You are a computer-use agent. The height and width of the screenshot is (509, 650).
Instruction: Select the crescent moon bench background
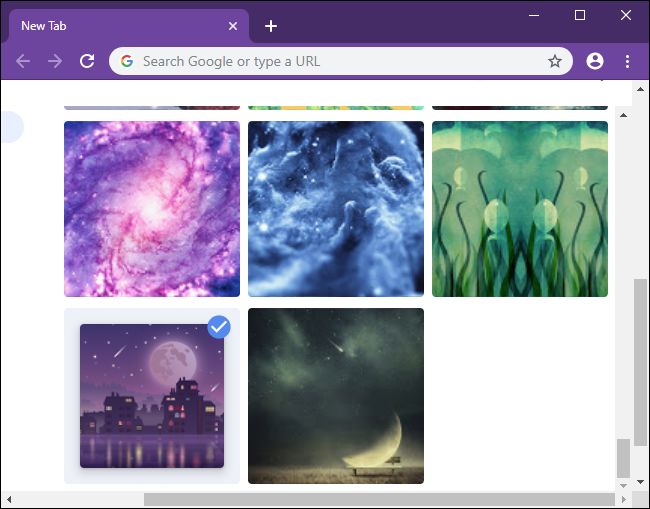point(336,396)
